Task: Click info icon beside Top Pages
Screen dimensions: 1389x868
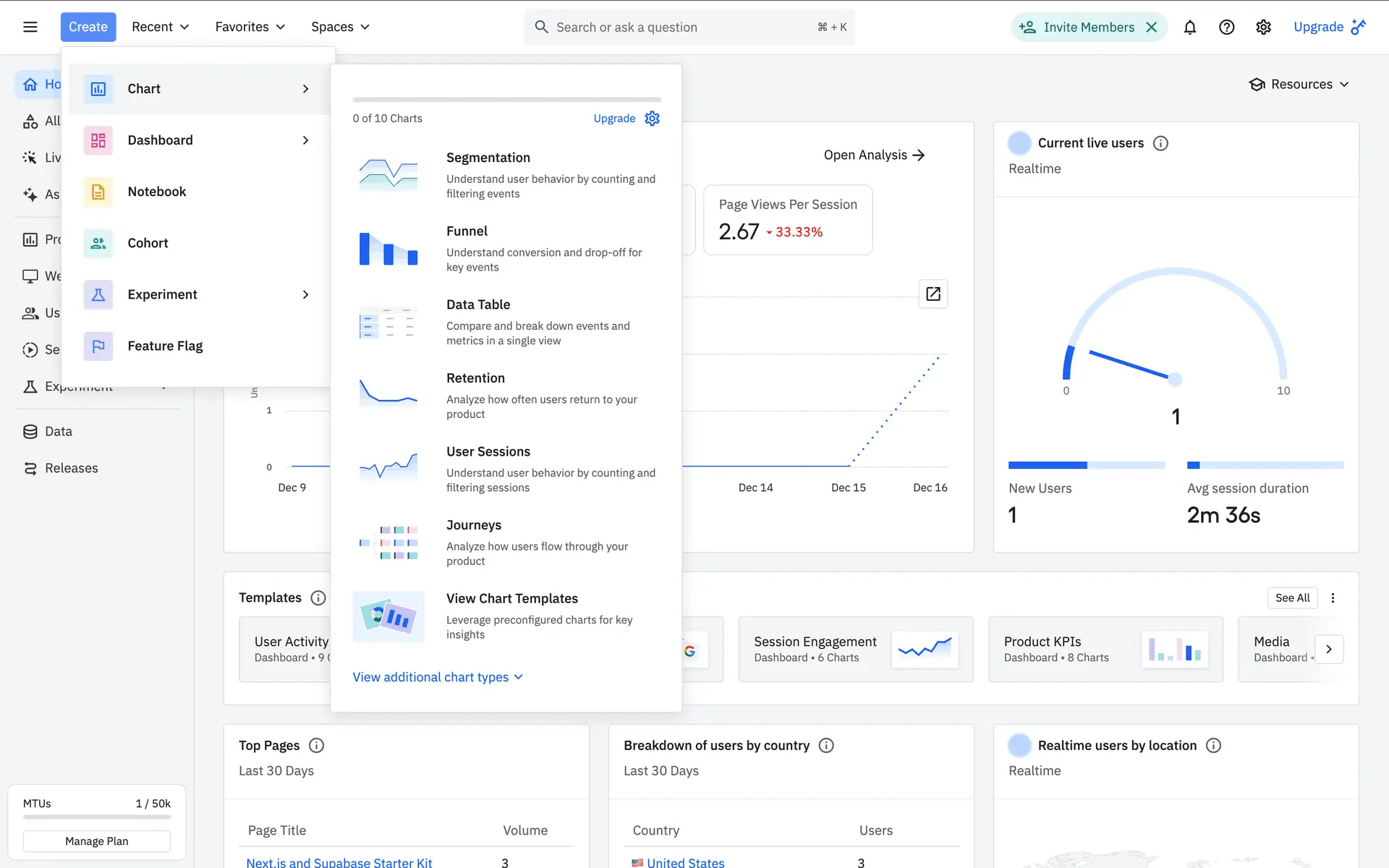Action: tap(316, 746)
